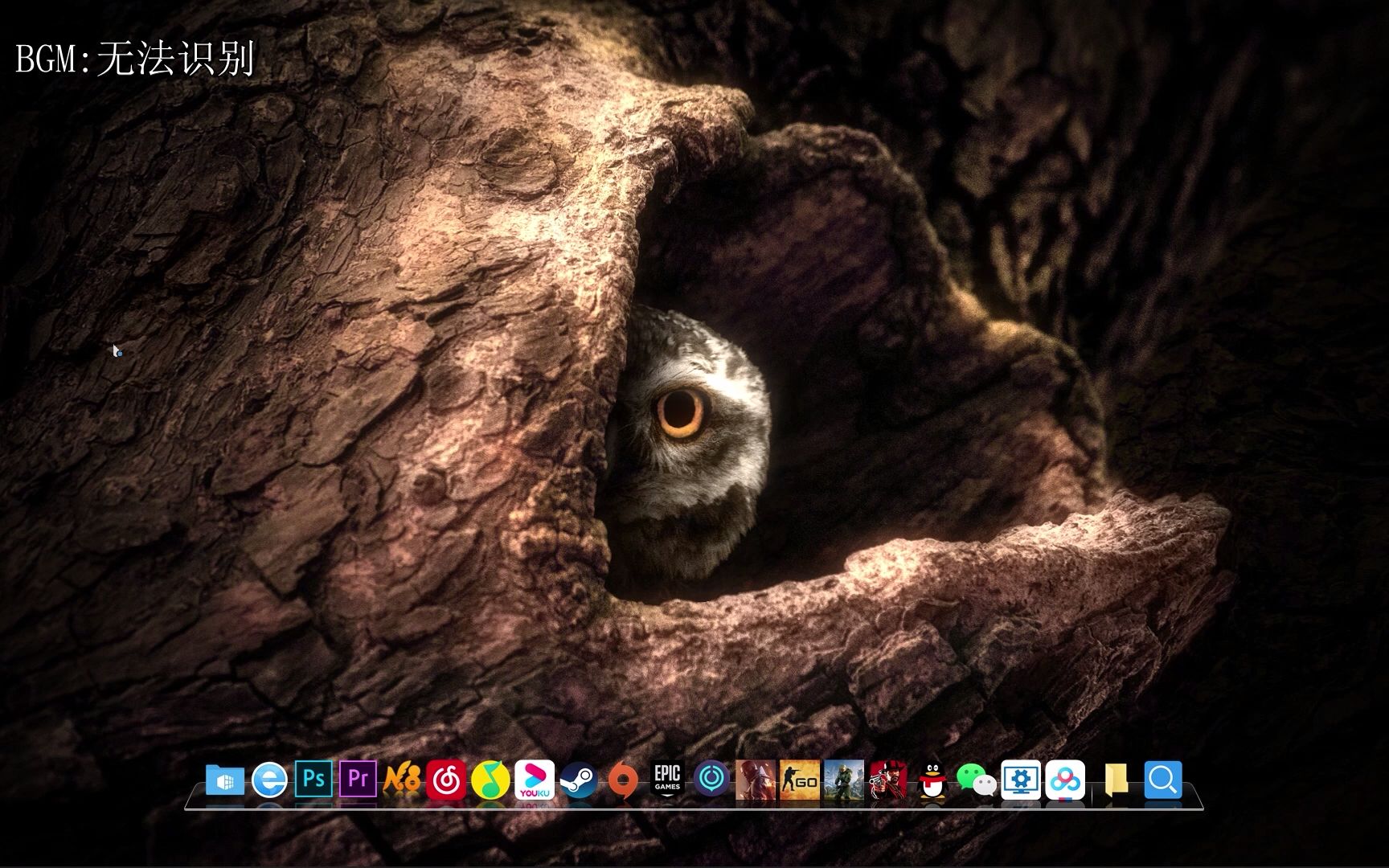Launch the teal circular Uplay-style icon
The width and height of the screenshot is (1389, 868).
[711, 778]
